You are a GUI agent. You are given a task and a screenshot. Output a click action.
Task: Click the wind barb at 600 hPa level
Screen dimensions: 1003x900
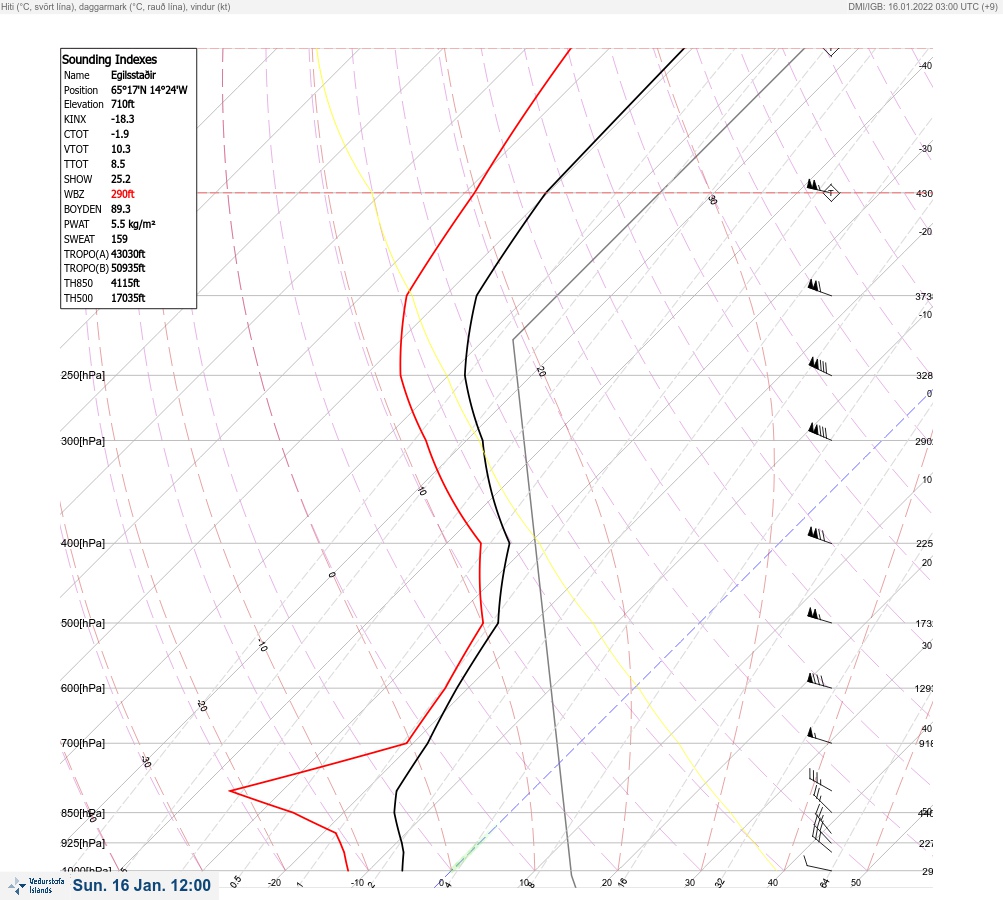[x=819, y=681]
